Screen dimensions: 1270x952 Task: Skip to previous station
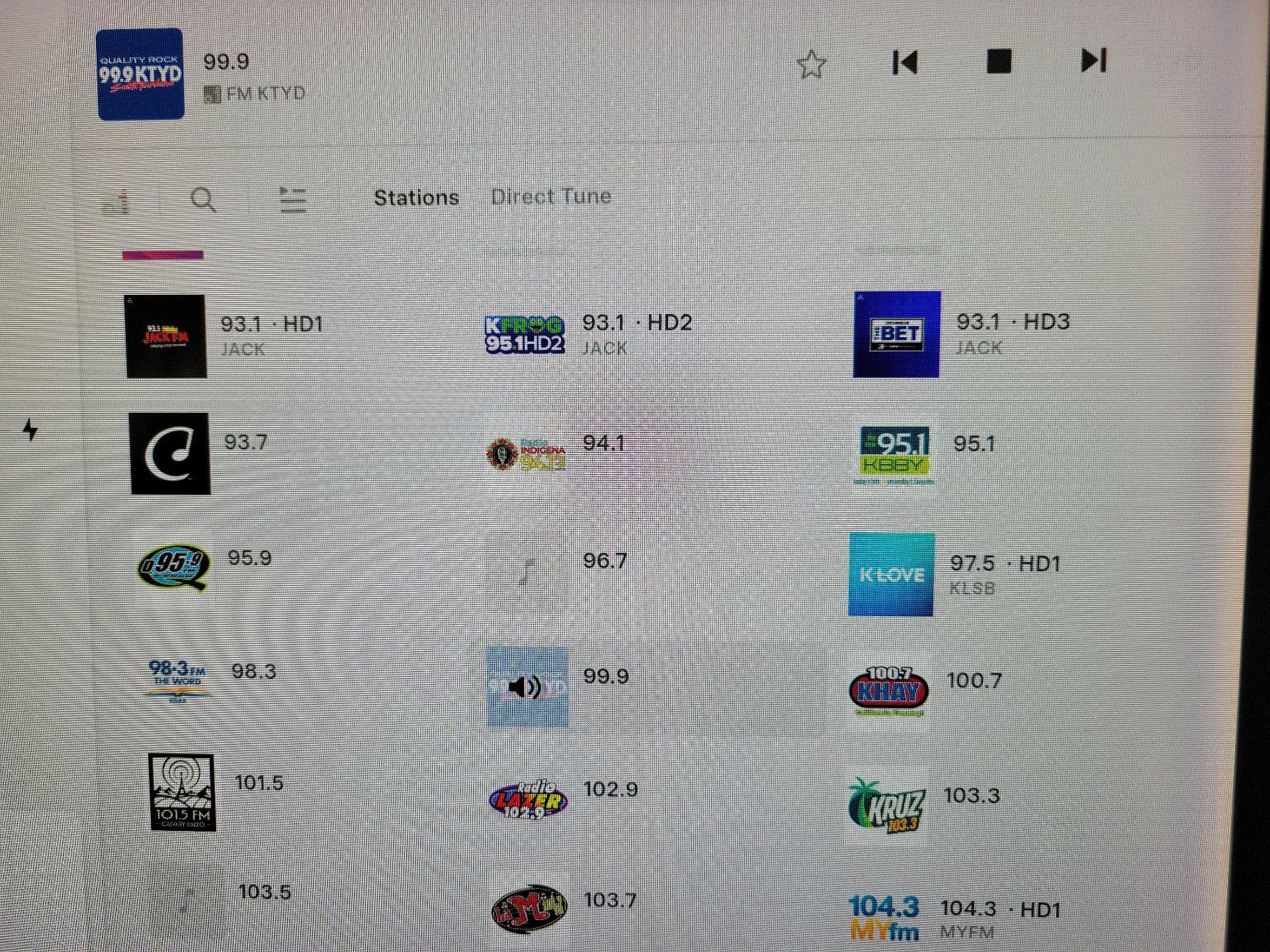pyautogui.click(x=905, y=62)
